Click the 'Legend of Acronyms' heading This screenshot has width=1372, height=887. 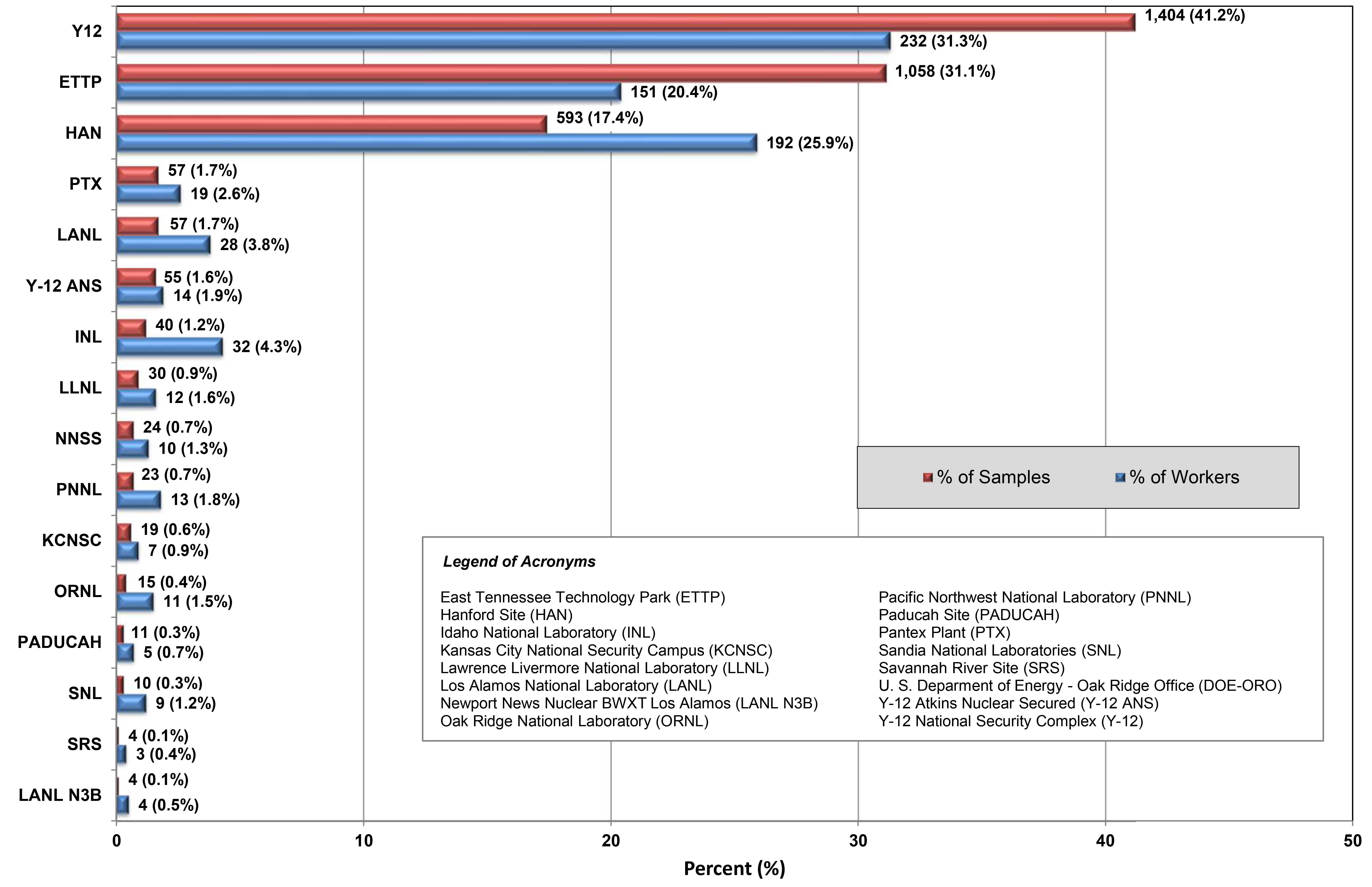[519, 562]
